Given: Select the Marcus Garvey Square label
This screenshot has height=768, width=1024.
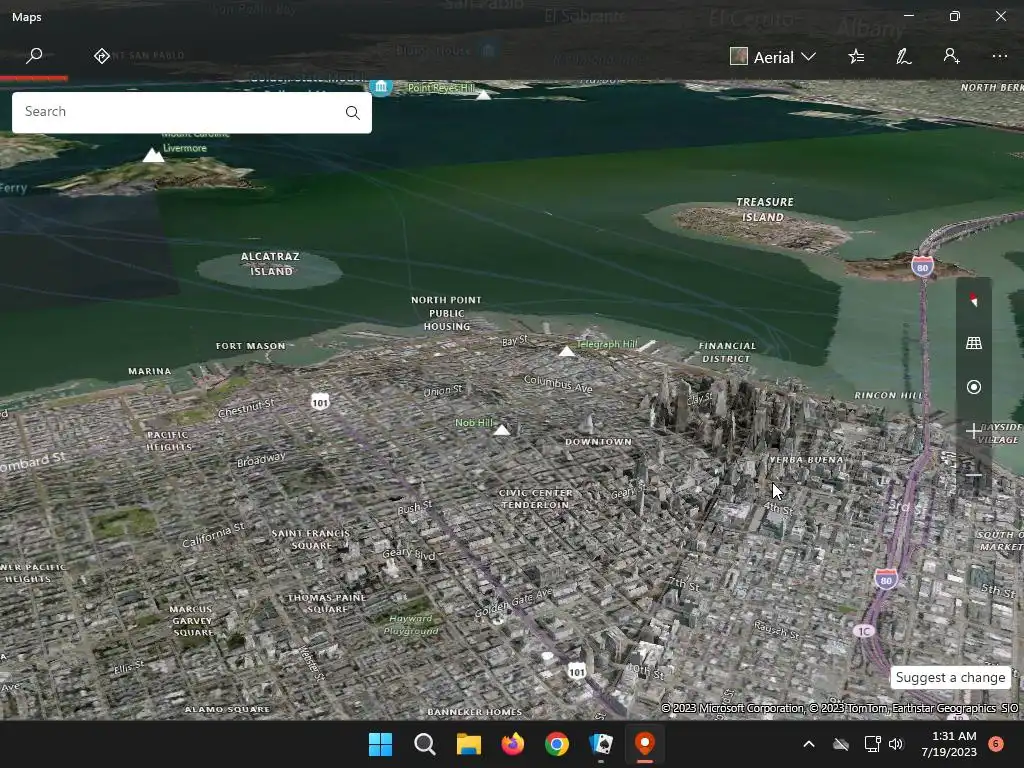Looking at the screenshot, I should [x=191, y=620].
